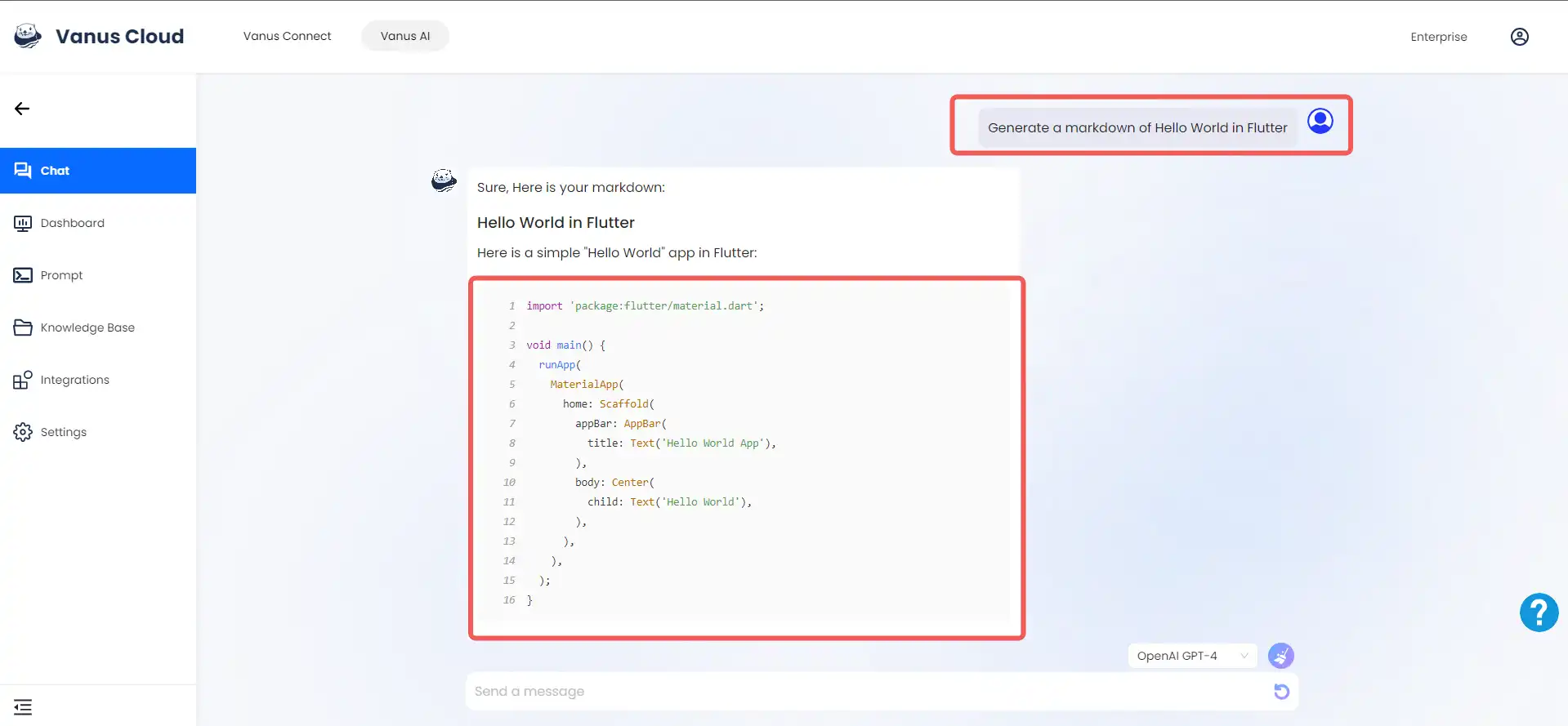Viewport: 1568px width, 726px height.
Task: Click the runApp( code line
Action: [x=560, y=364]
